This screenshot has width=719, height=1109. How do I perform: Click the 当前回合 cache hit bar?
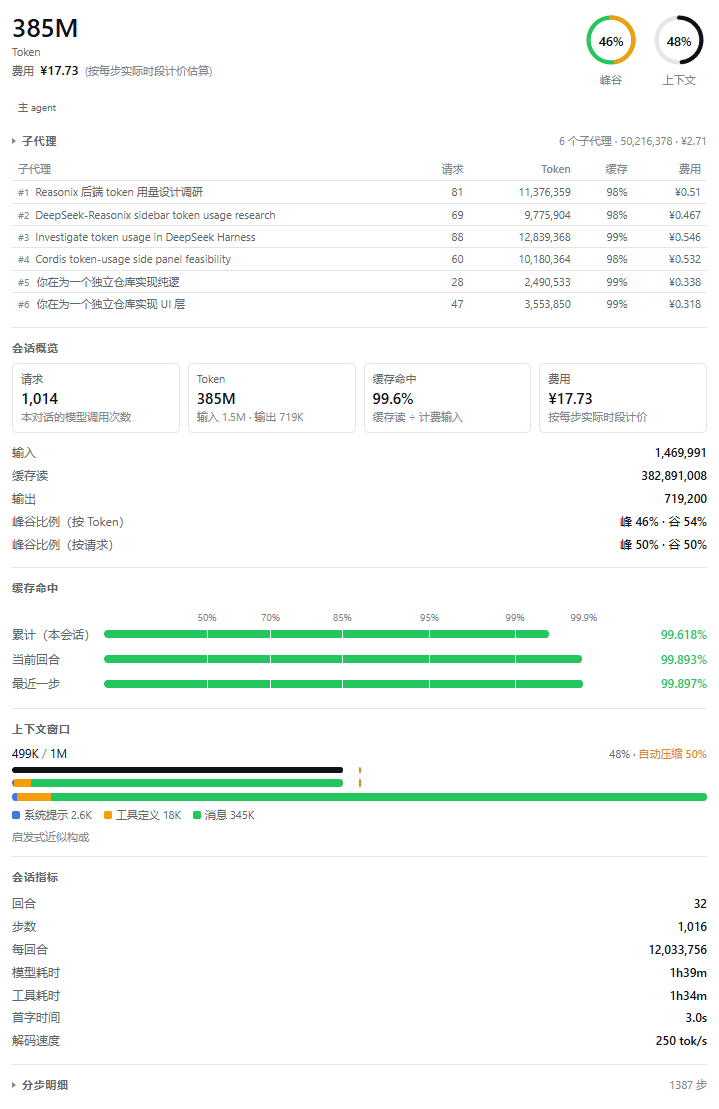click(x=343, y=659)
